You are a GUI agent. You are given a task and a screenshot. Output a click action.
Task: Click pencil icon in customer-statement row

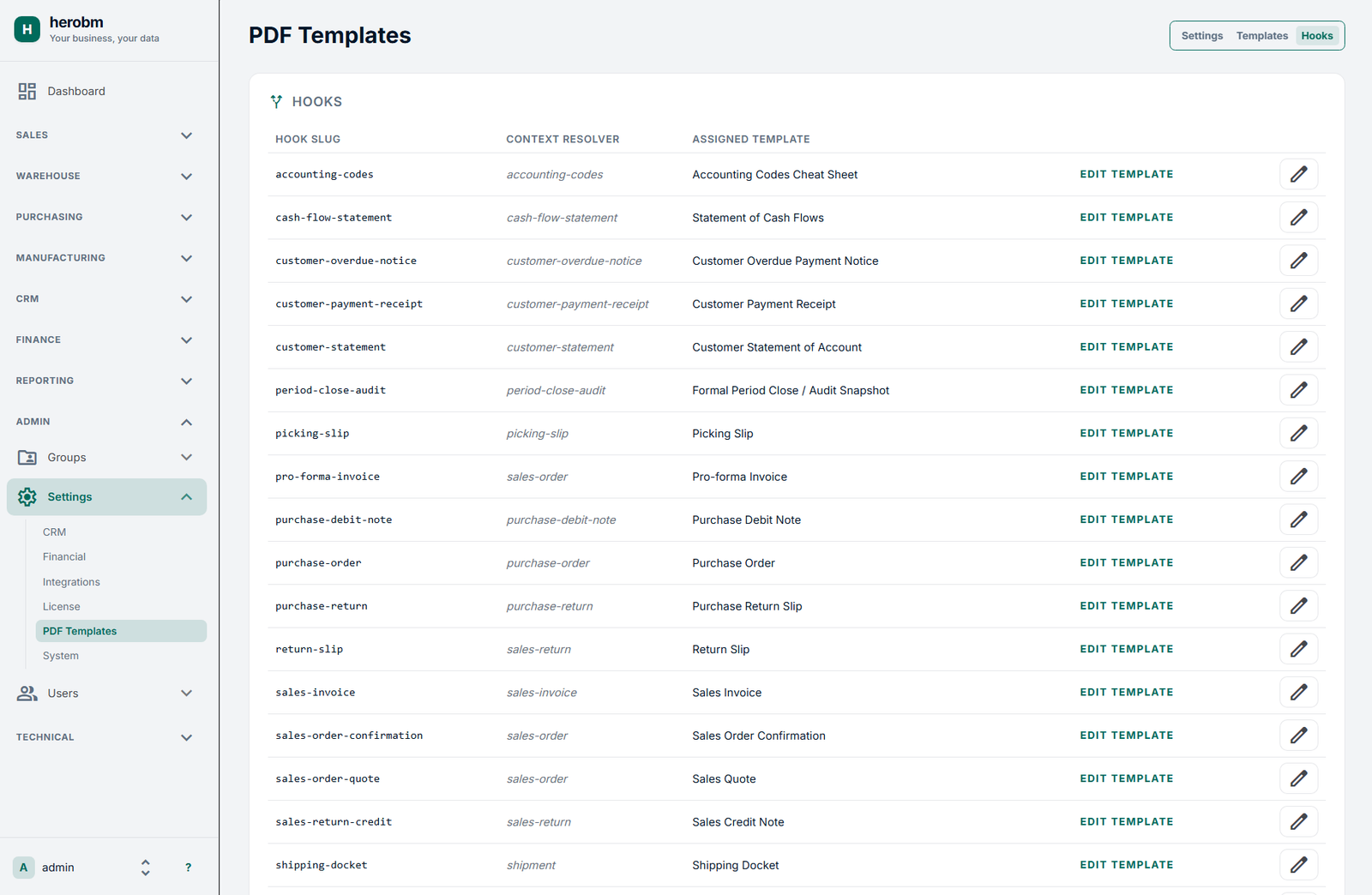click(1298, 347)
